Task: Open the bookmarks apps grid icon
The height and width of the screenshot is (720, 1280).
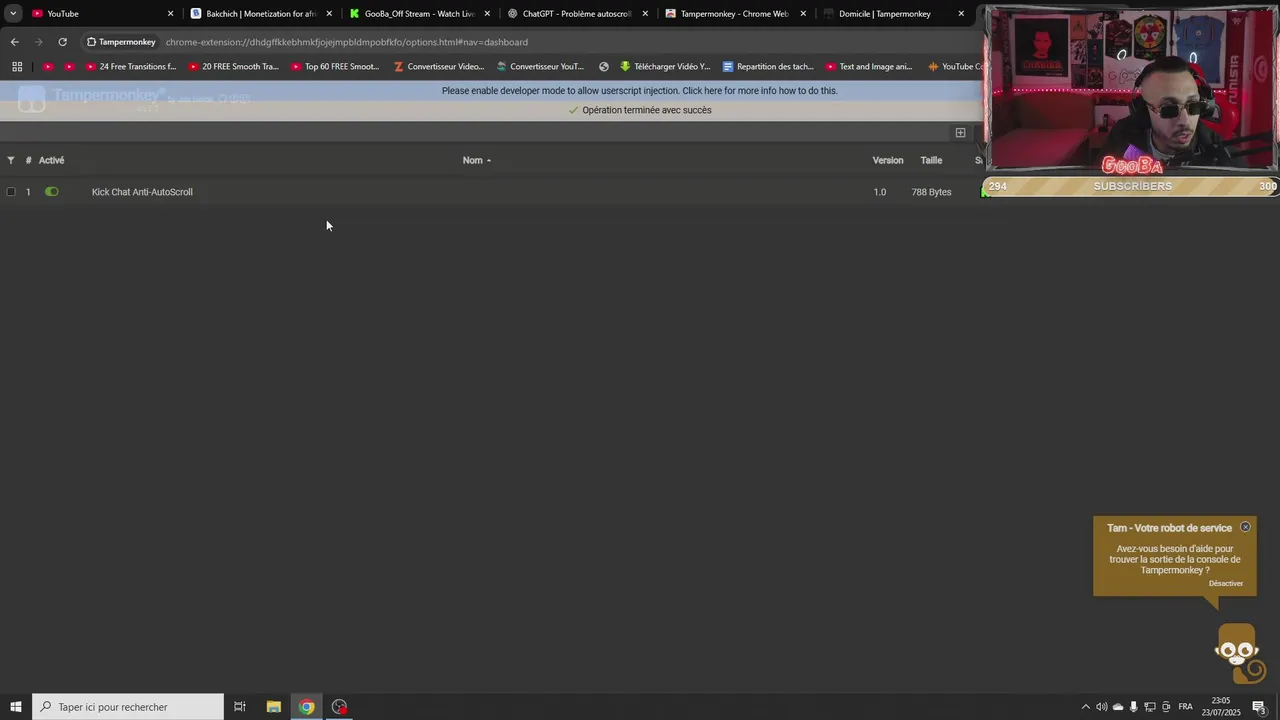Action: coord(17,67)
